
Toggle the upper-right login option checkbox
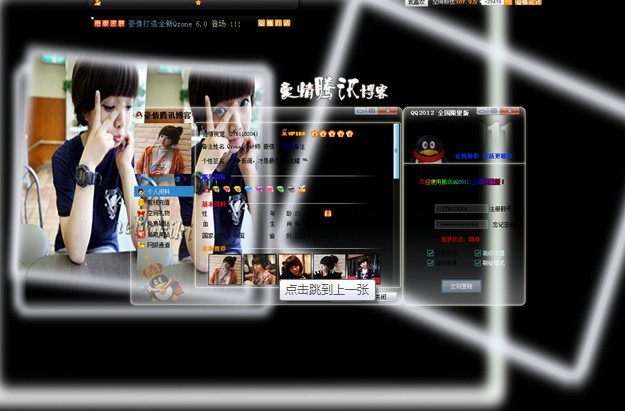[478, 253]
